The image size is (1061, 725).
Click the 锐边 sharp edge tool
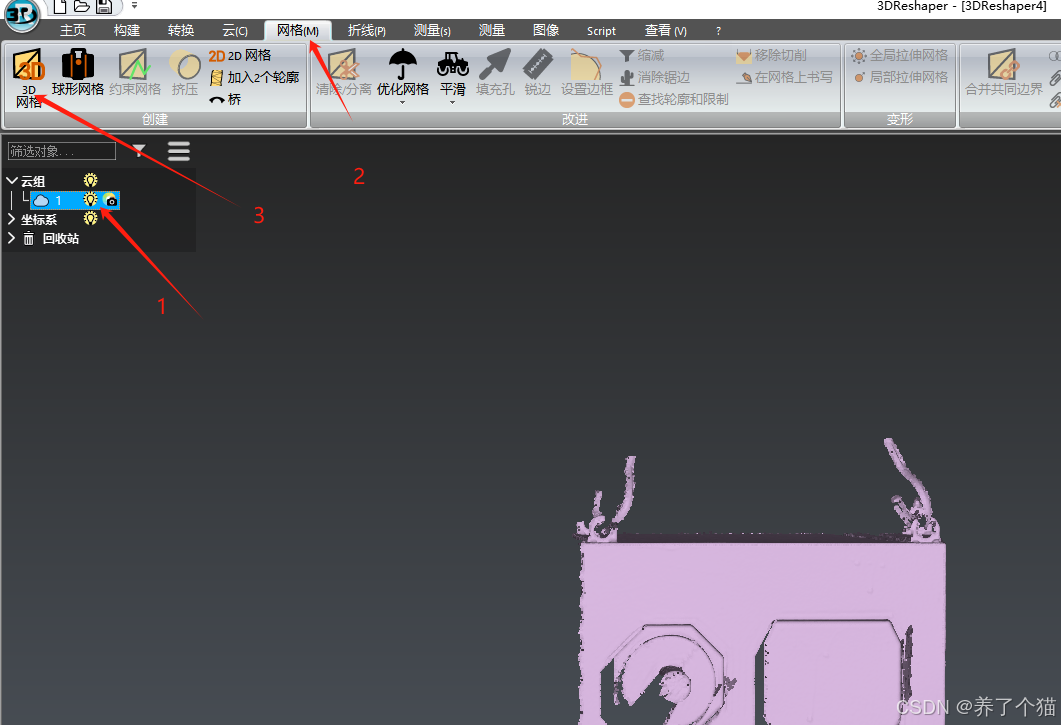tap(538, 72)
